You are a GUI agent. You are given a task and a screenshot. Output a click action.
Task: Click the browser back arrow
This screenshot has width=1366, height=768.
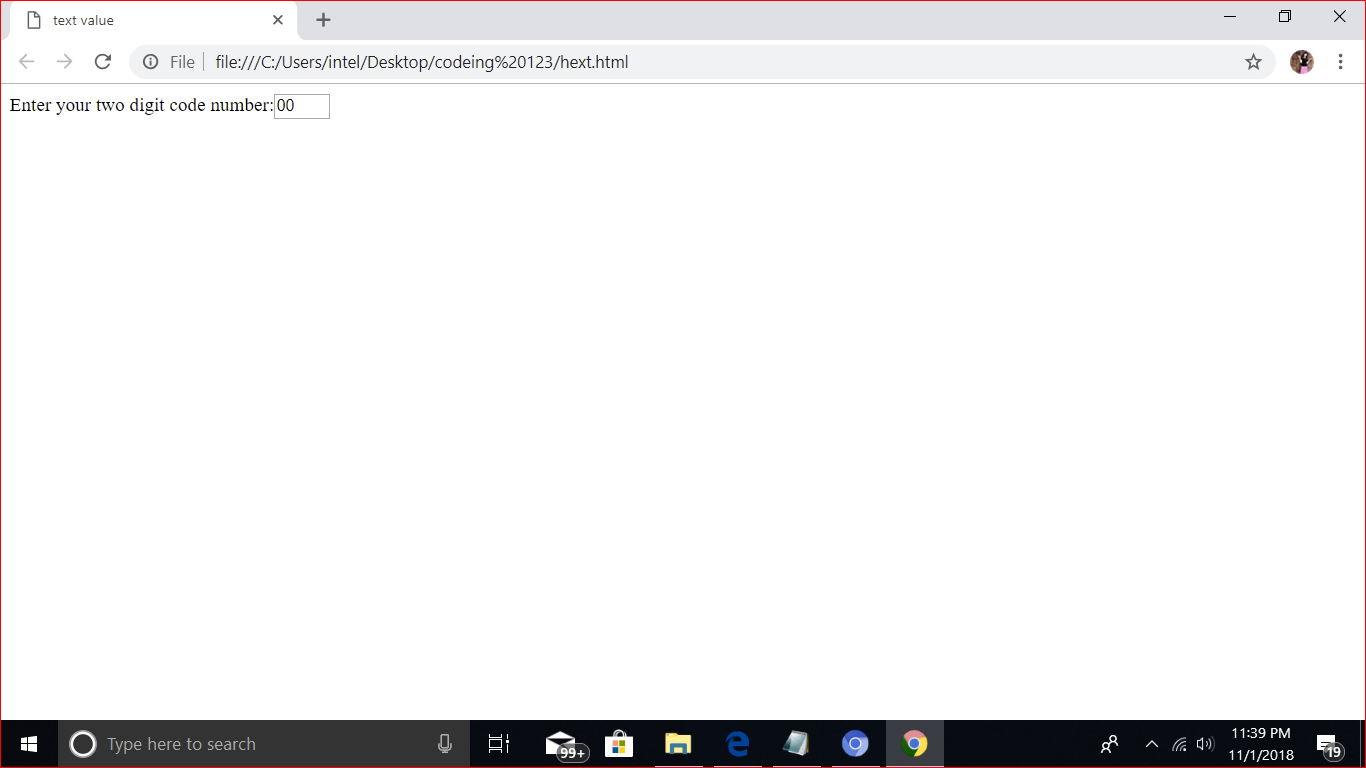coord(26,61)
